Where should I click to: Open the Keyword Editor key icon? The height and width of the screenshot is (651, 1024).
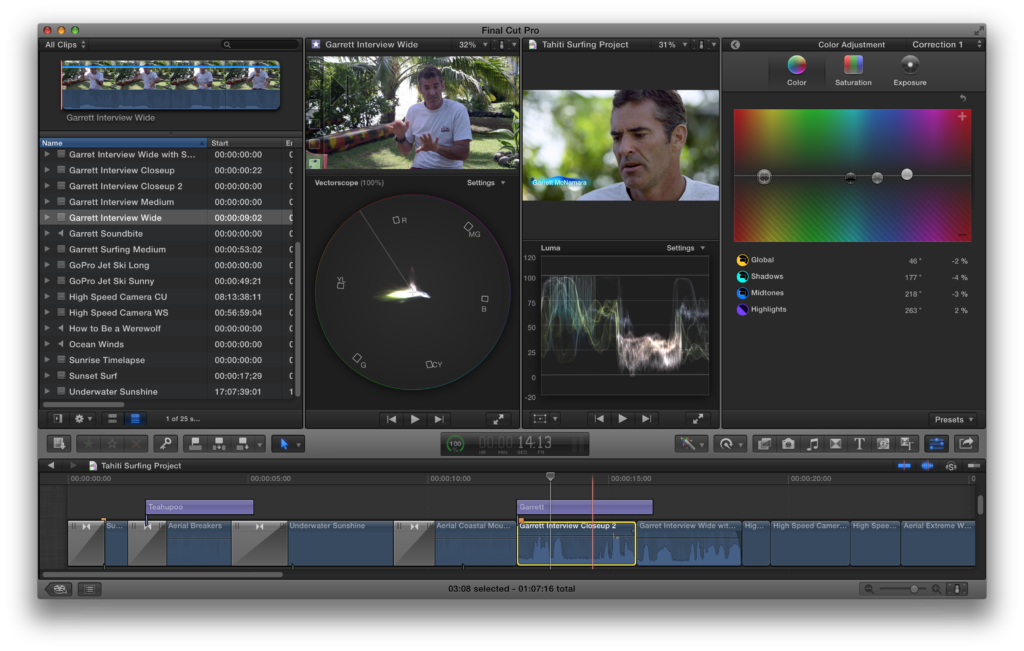pos(166,445)
